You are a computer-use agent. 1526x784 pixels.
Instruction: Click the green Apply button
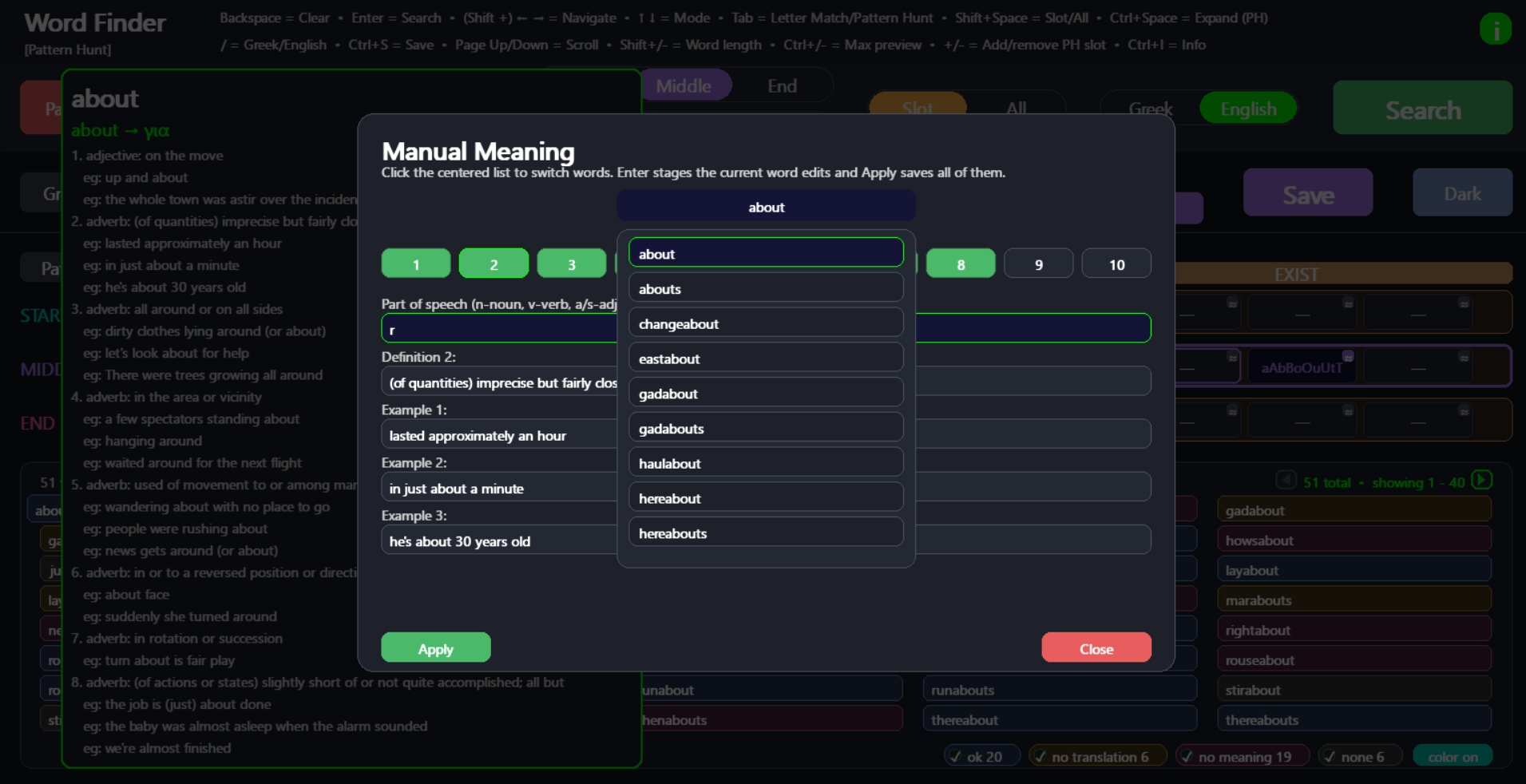[436, 647]
